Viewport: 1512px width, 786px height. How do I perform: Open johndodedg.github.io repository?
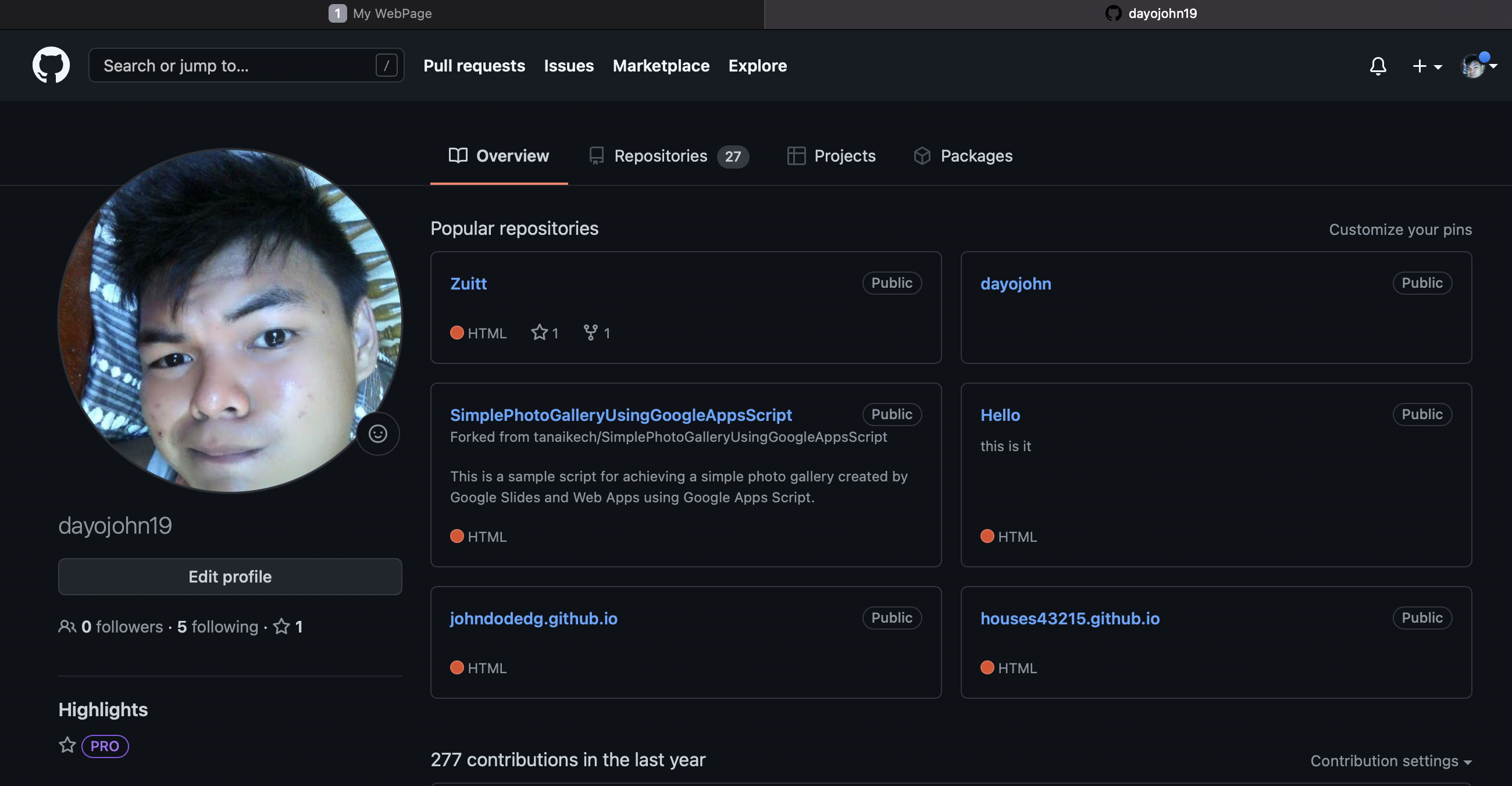click(x=533, y=618)
